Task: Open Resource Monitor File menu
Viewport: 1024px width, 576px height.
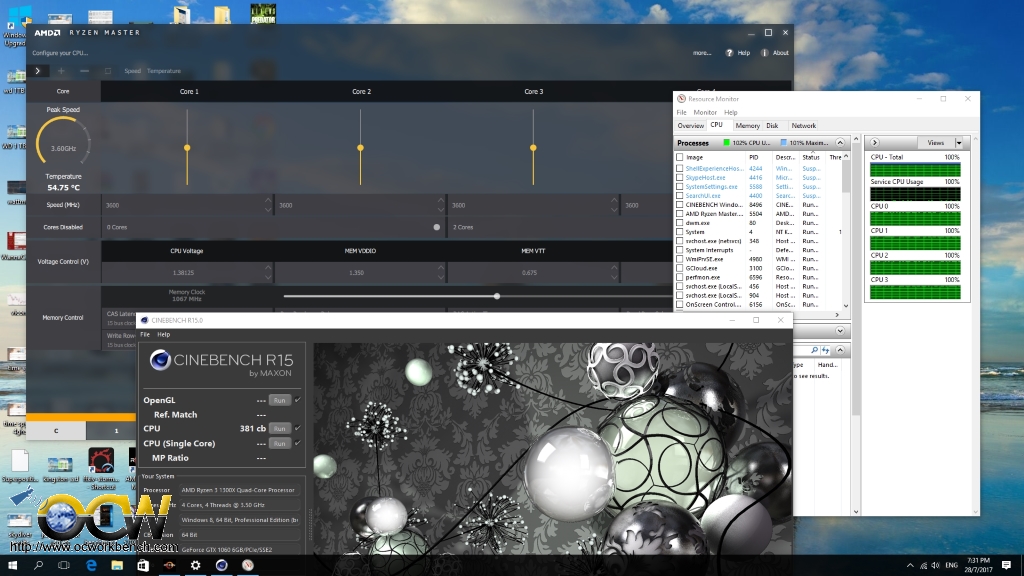Action: 681,112
